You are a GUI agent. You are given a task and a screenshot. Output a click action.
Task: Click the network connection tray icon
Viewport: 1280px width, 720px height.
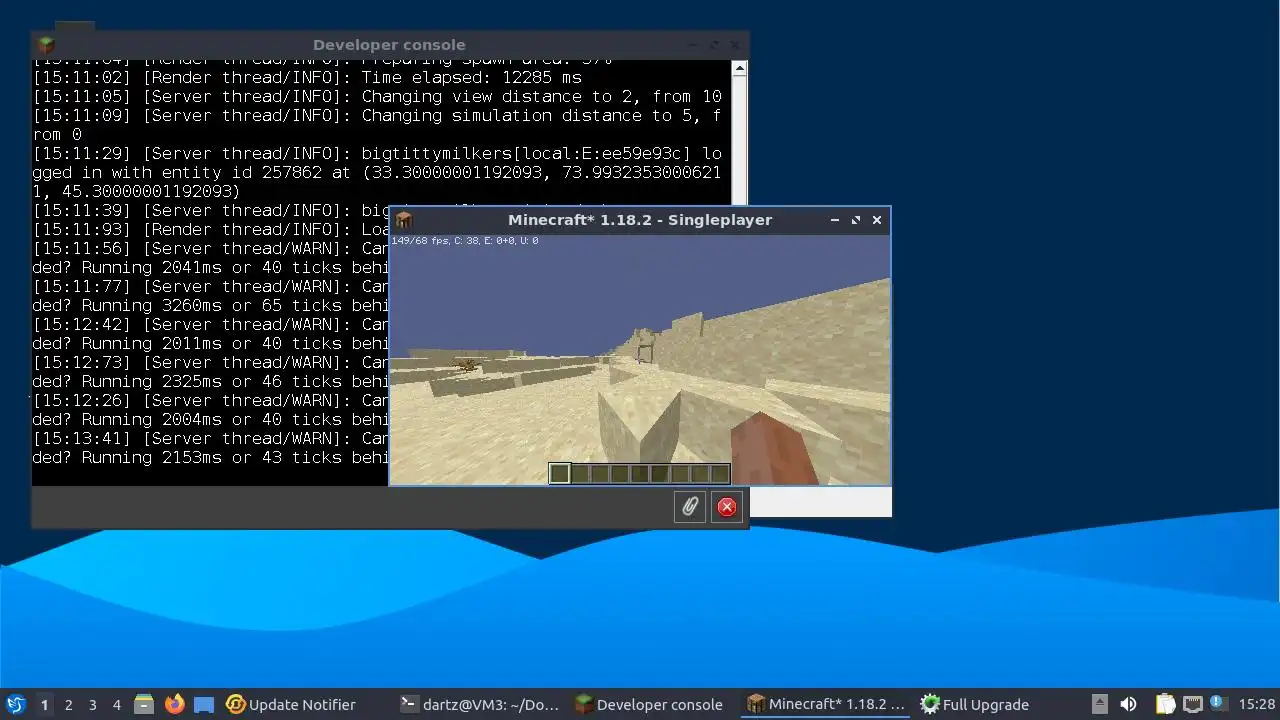1192,704
